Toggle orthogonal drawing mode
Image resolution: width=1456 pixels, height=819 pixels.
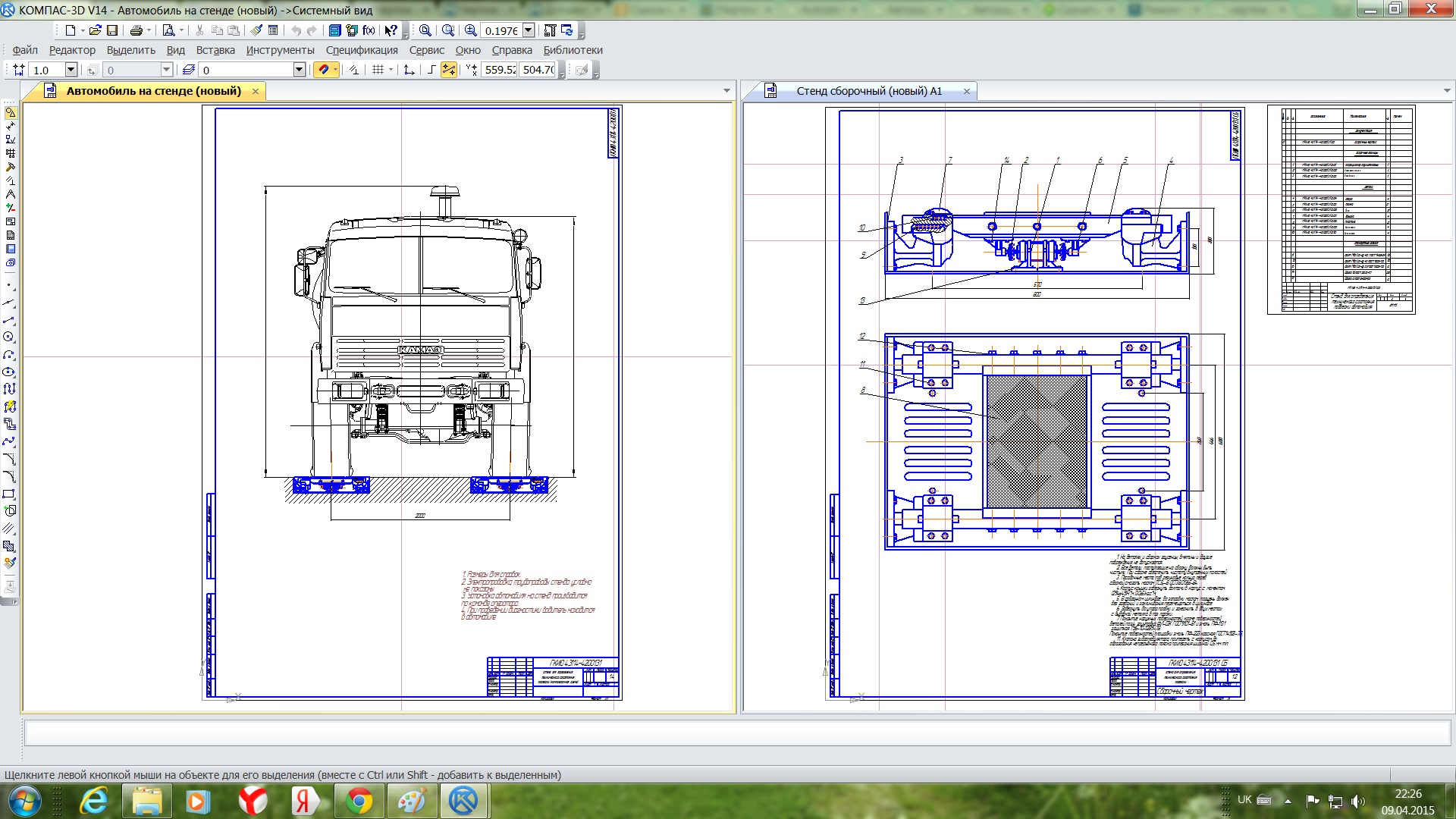(x=431, y=70)
